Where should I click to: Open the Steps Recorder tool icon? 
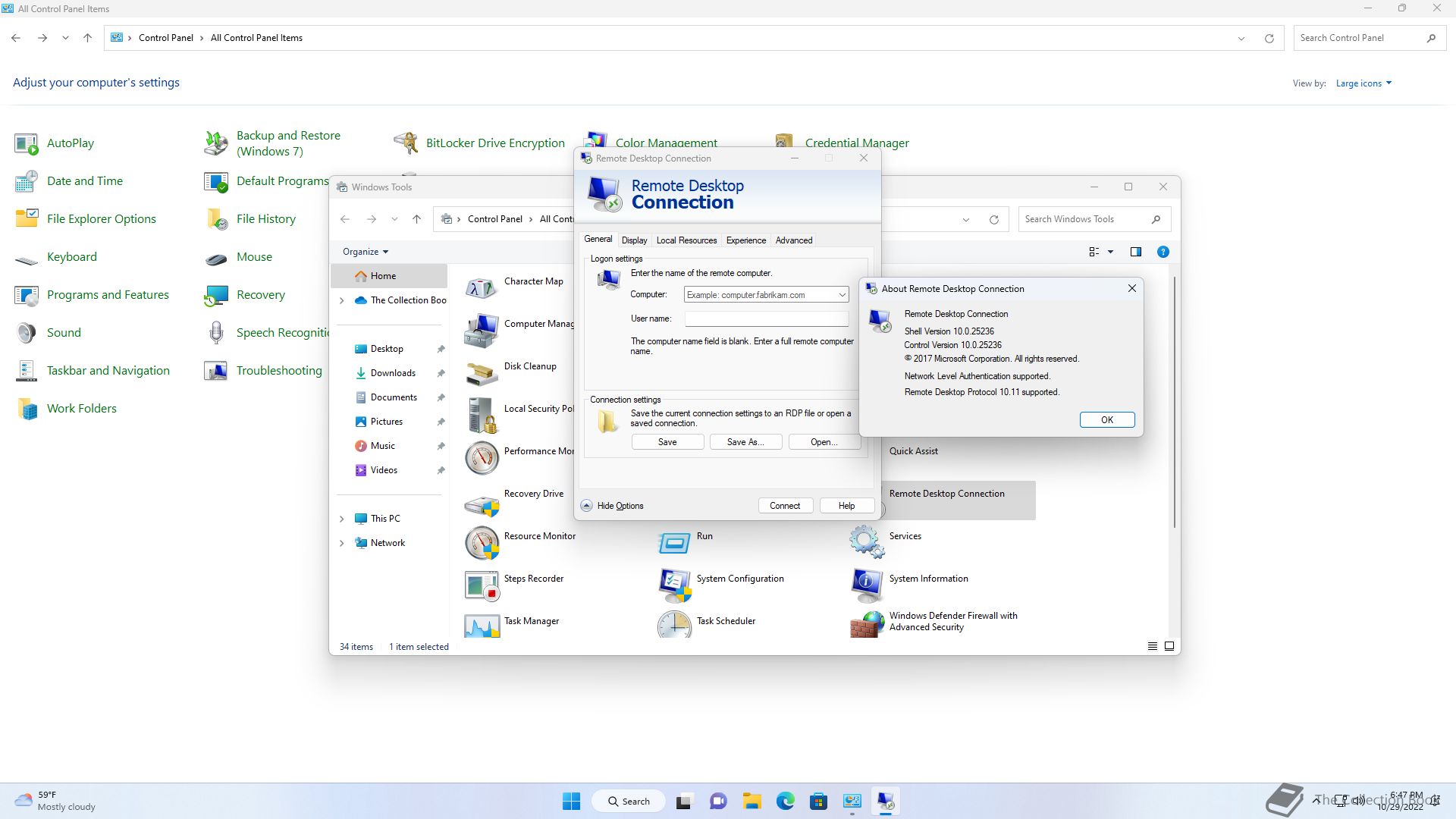pos(482,586)
